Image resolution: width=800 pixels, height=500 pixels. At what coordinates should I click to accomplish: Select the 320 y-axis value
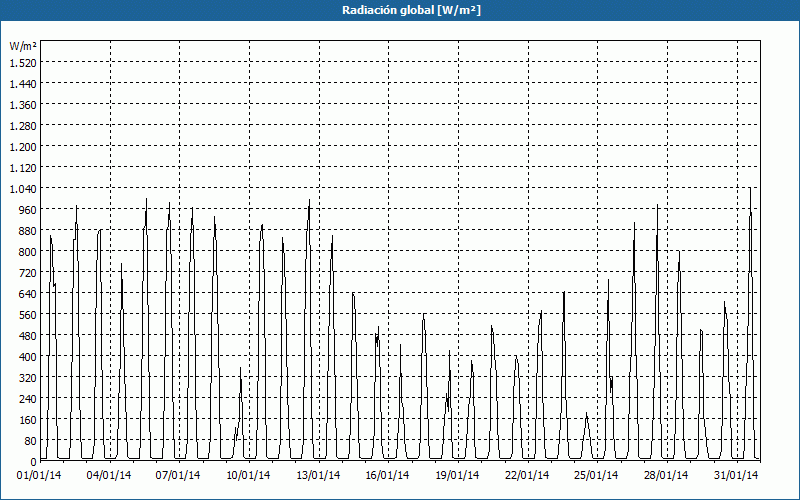28,378
